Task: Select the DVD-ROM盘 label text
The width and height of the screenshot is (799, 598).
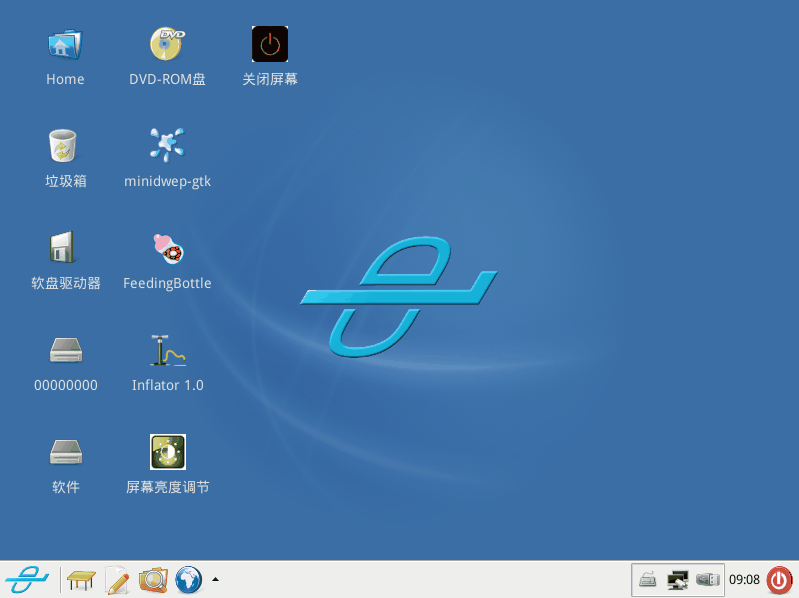Action: pos(167,79)
